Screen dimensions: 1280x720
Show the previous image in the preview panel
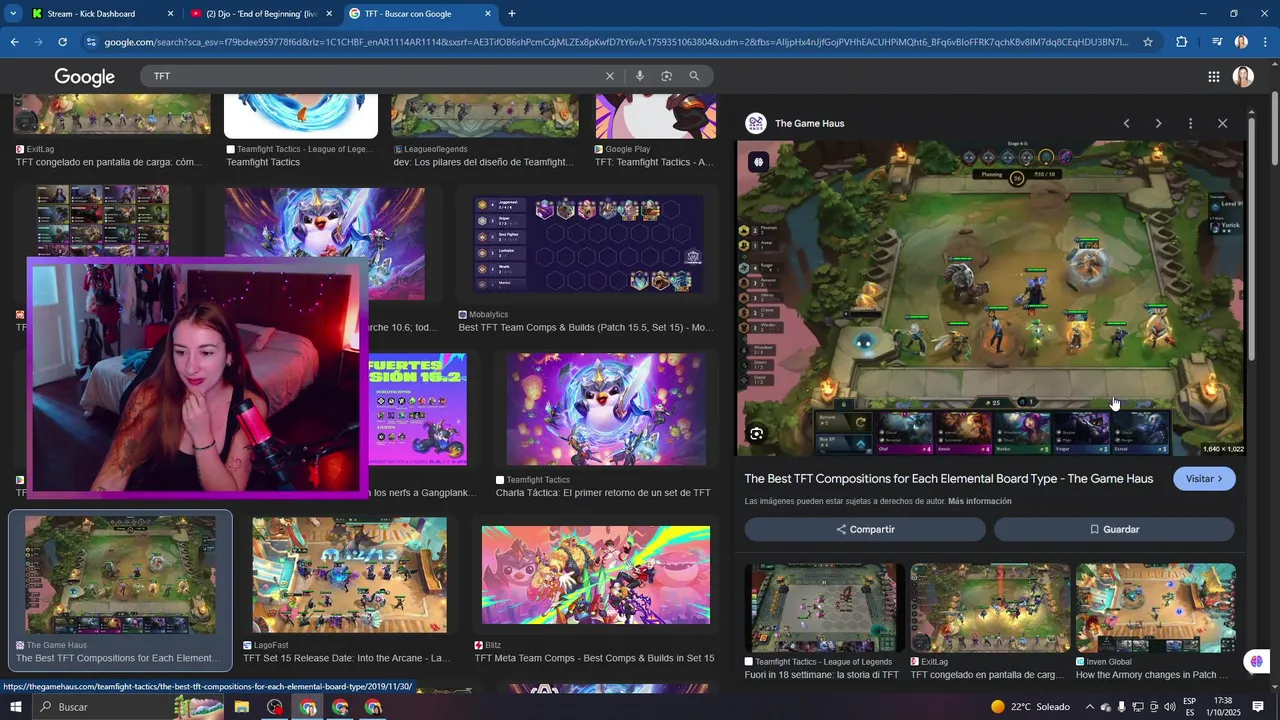click(x=1126, y=123)
